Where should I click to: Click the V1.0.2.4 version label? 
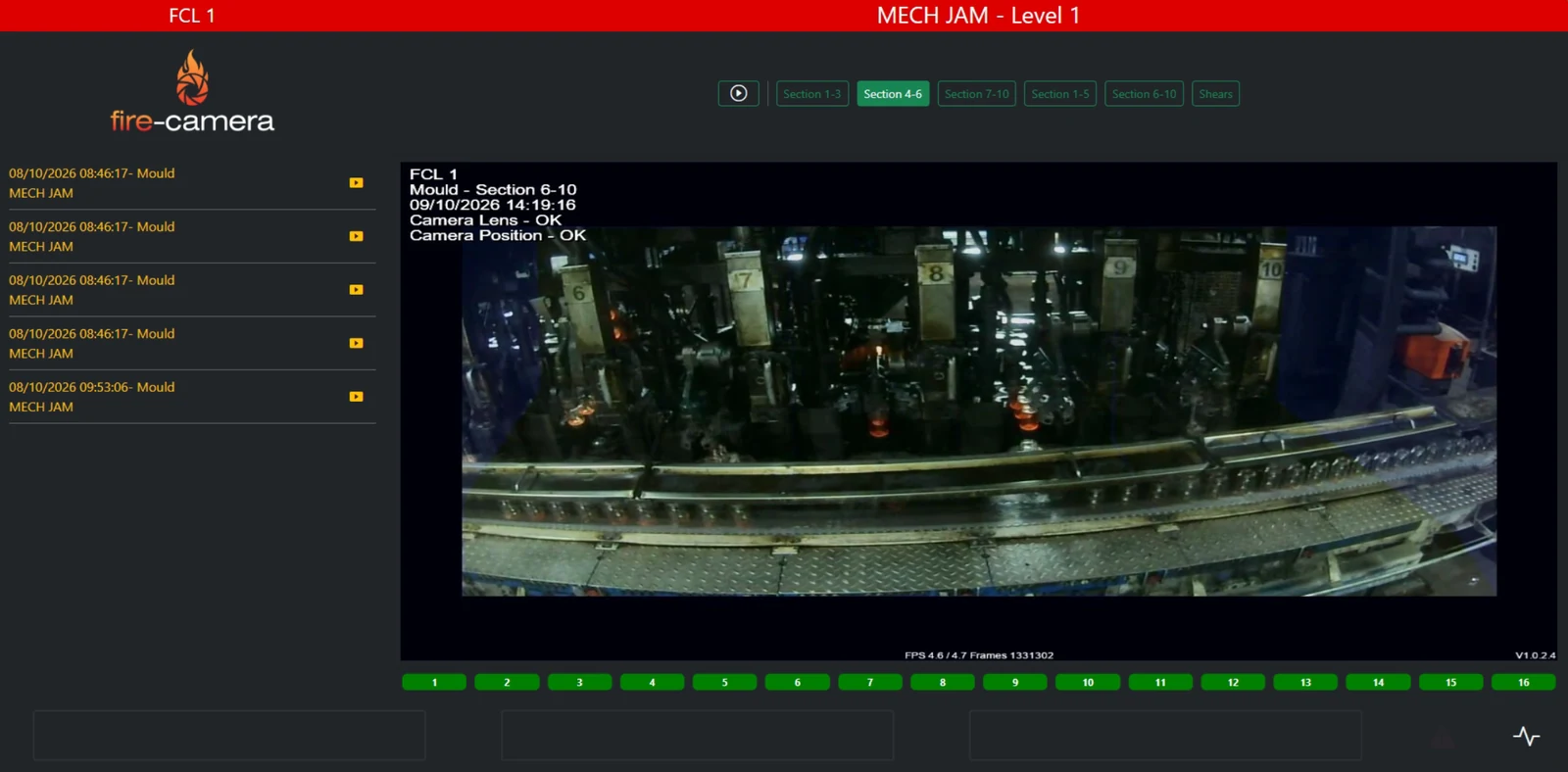(x=1535, y=655)
